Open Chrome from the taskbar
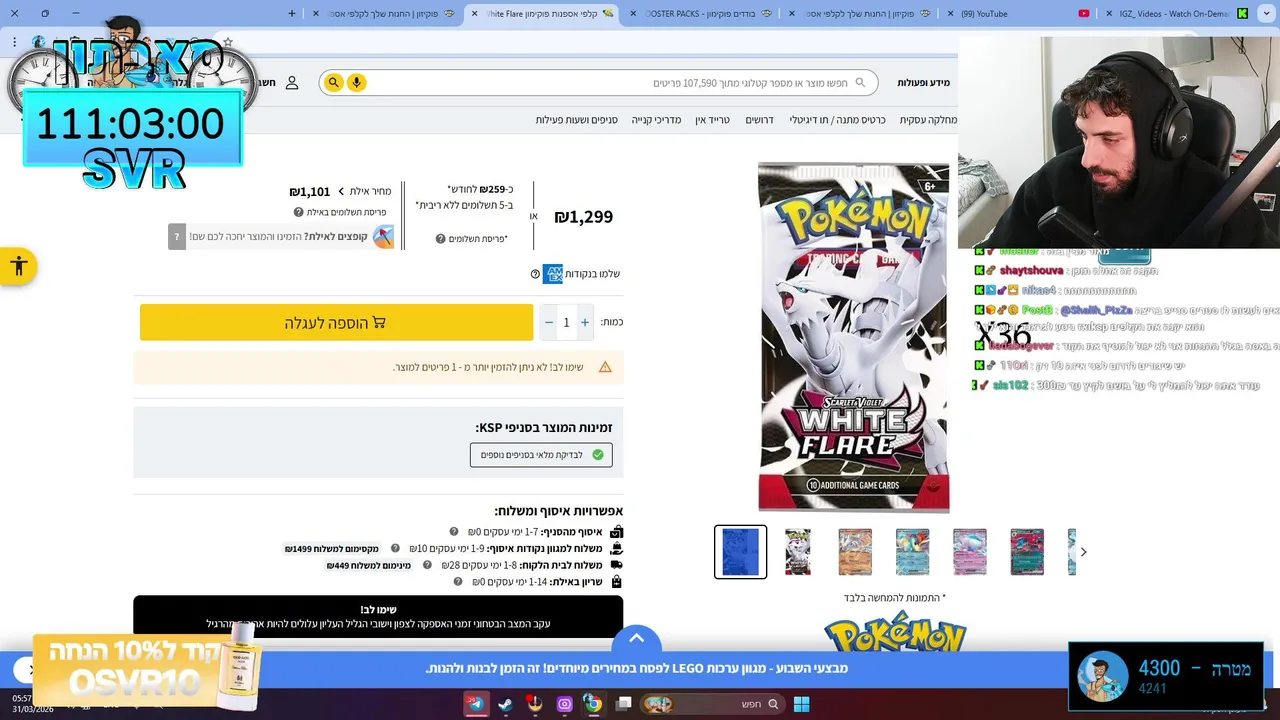The image size is (1280, 720). [593, 704]
